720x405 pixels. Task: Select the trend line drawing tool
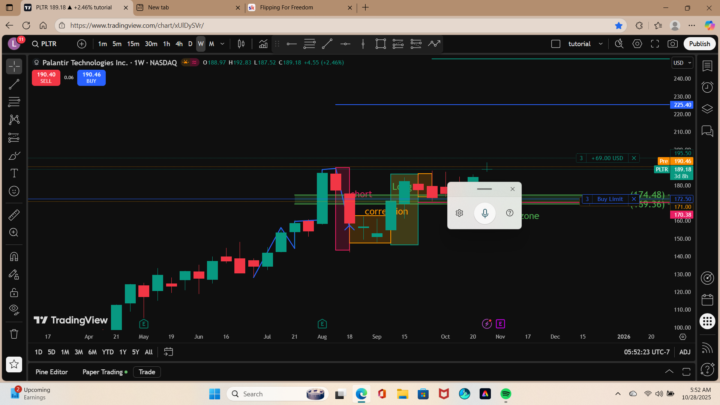click(14, 84)
